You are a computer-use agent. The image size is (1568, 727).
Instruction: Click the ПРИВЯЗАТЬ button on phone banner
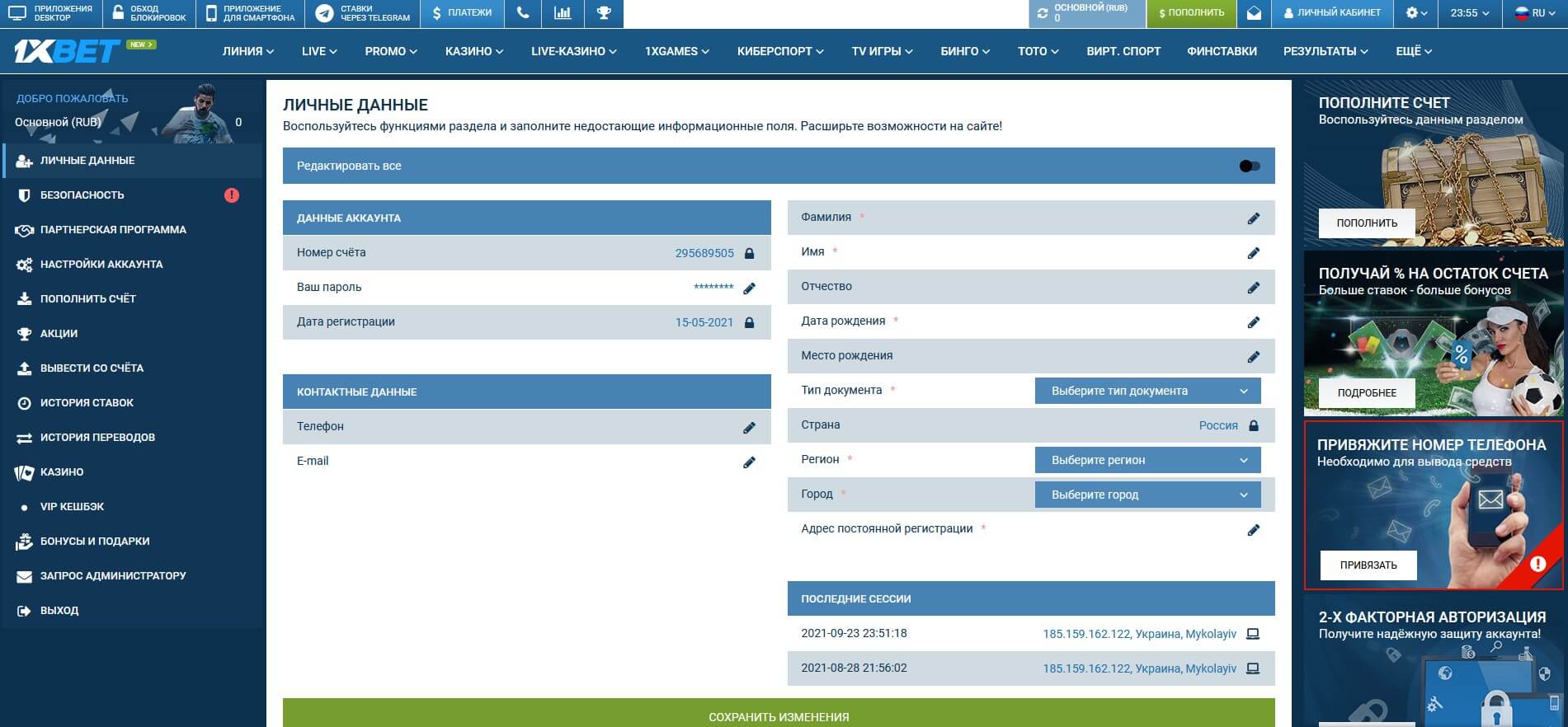click(x=1368, y=565)
